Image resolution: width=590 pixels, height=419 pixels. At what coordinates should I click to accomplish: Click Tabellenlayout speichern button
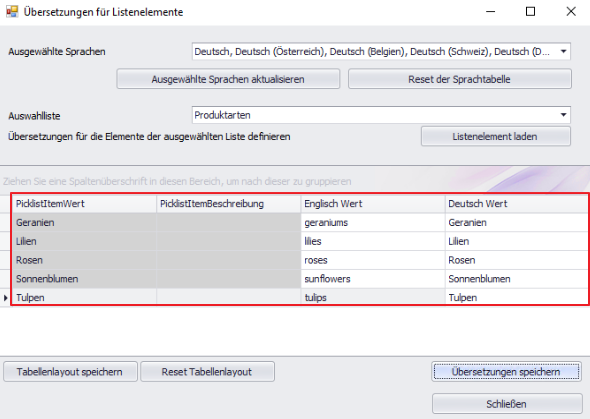click(70, 372)
